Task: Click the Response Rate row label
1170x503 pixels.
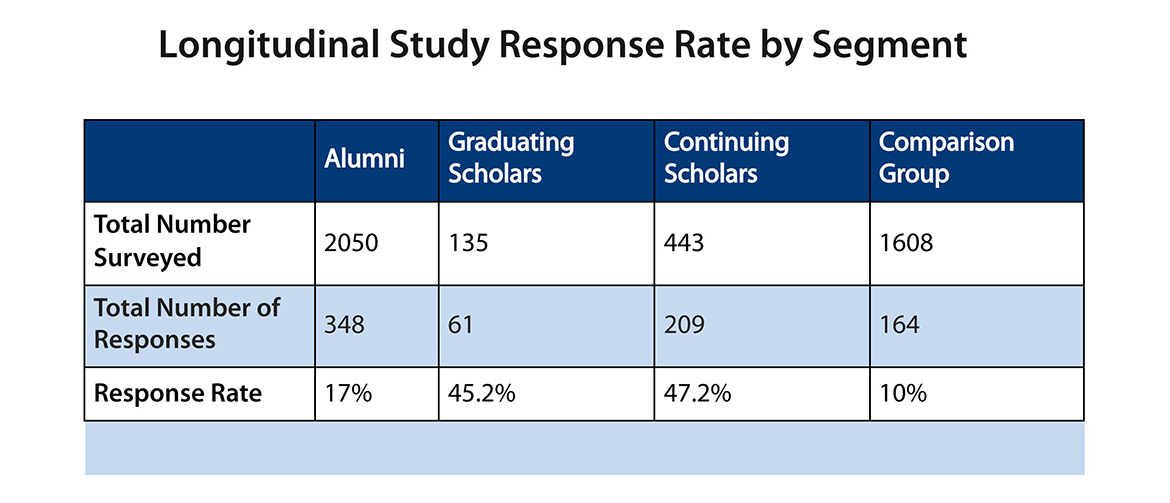Action: click(x=178, y=393)
